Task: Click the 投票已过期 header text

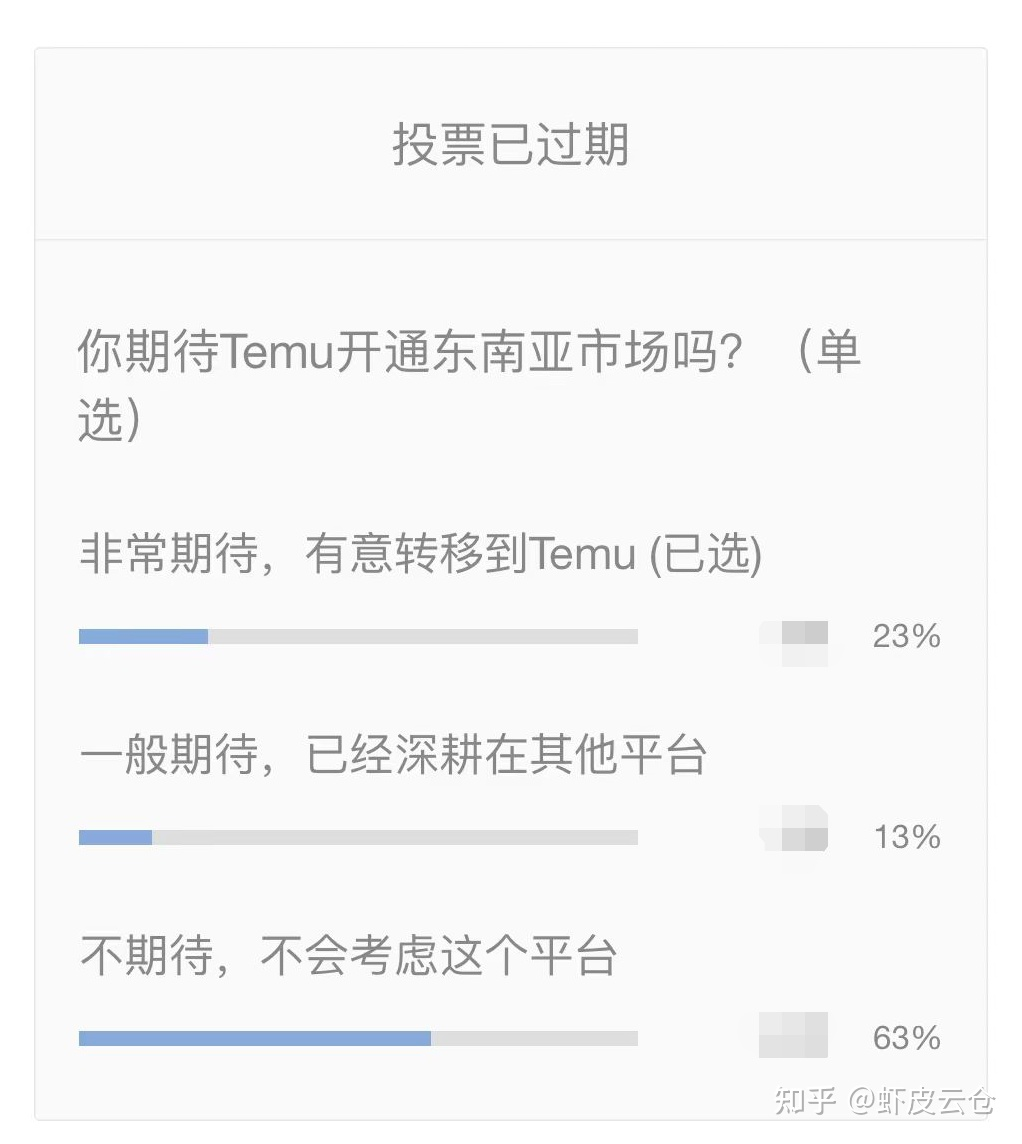Action: click(510, 144)
